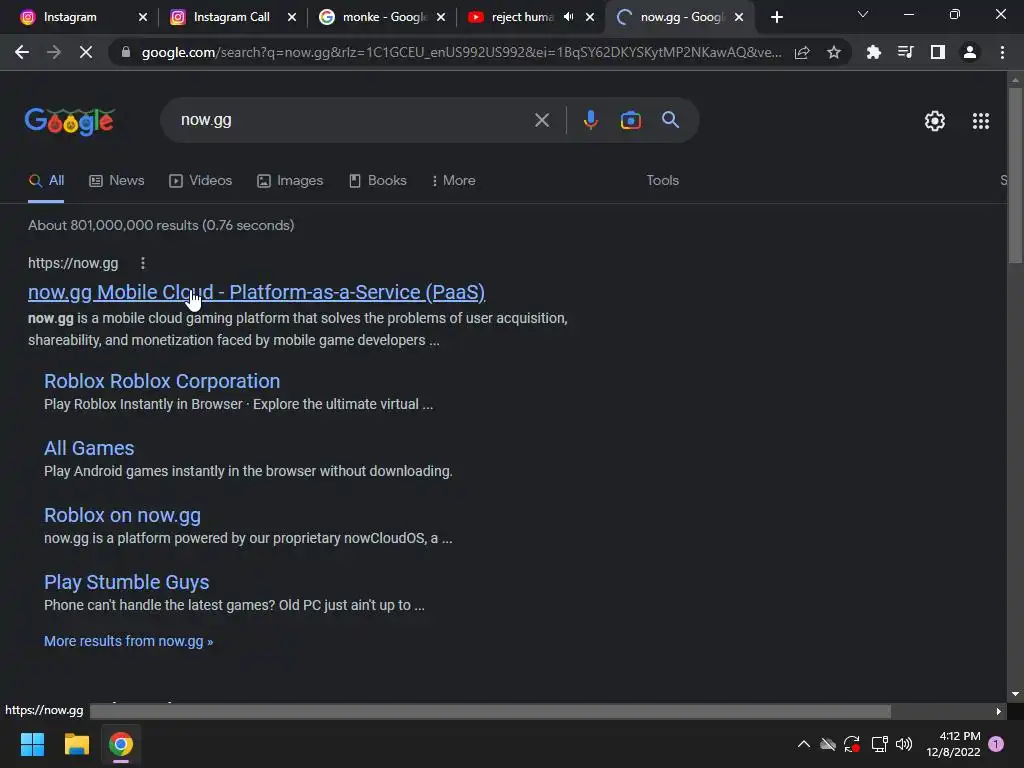
Task: Stop loading the current page
Action: [x=86, y=52]
